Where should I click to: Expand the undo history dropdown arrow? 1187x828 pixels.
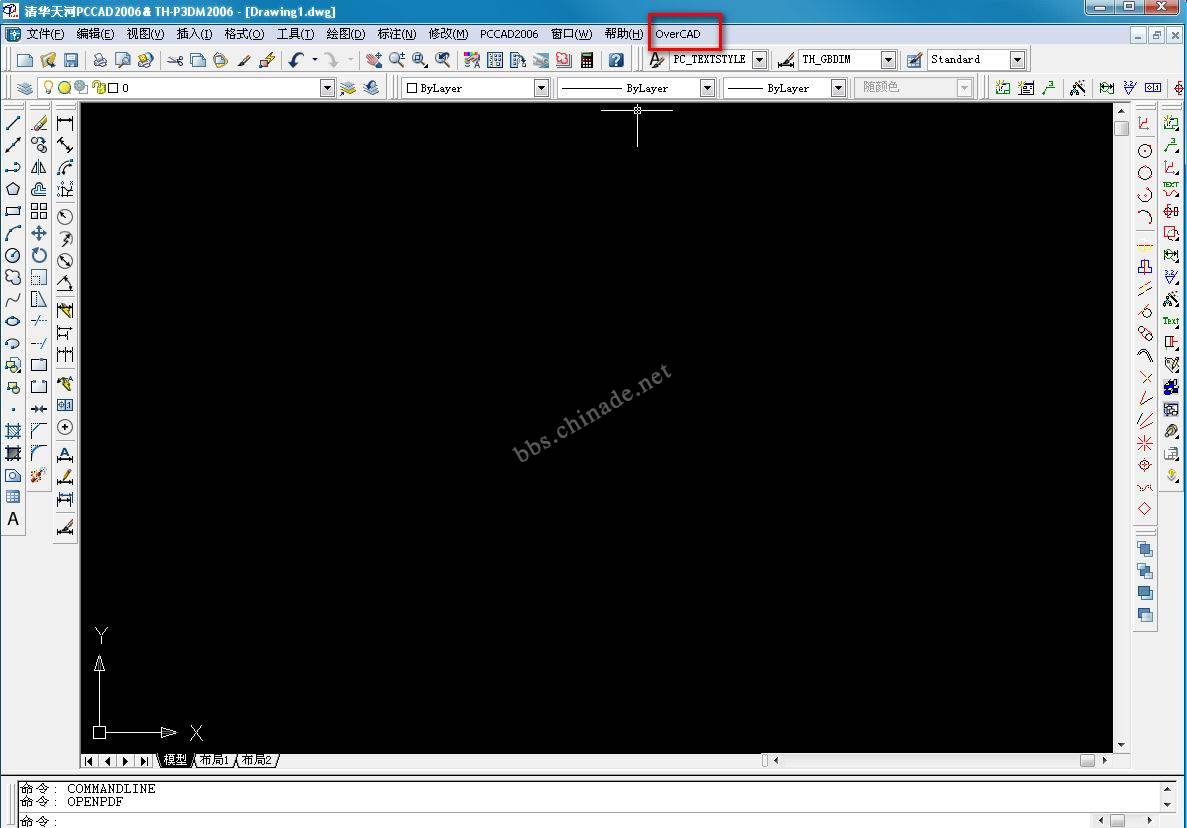click(x=315, y=60)
